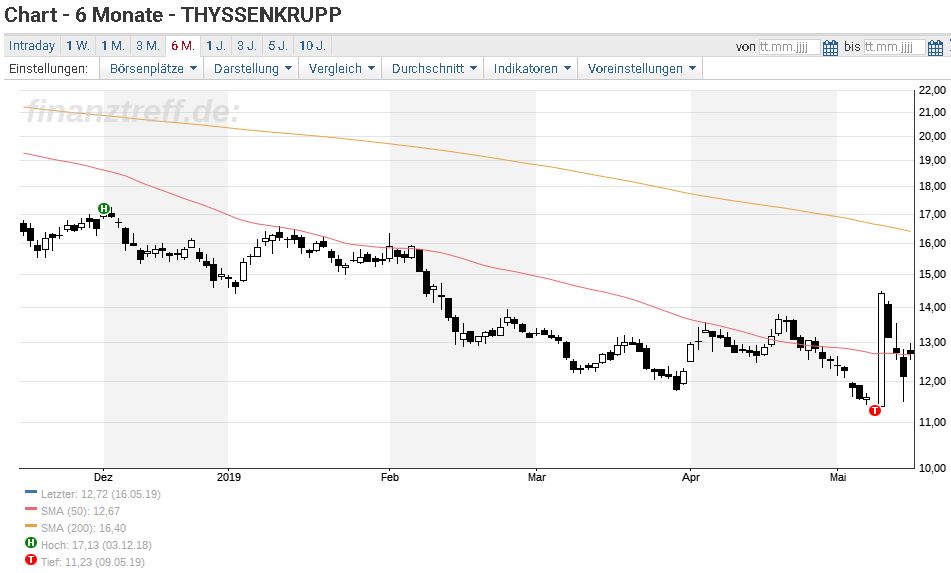The image size is (951, 573).
Task: Open the Börsenplätze dropdown
Action: pos(153,69)
